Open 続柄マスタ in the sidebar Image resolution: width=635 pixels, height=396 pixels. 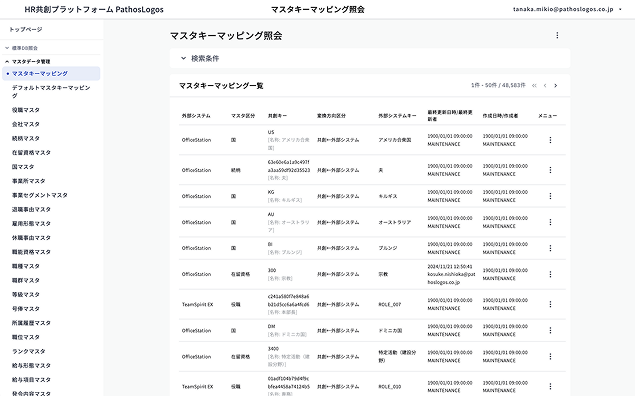click(x=26, y=138)
